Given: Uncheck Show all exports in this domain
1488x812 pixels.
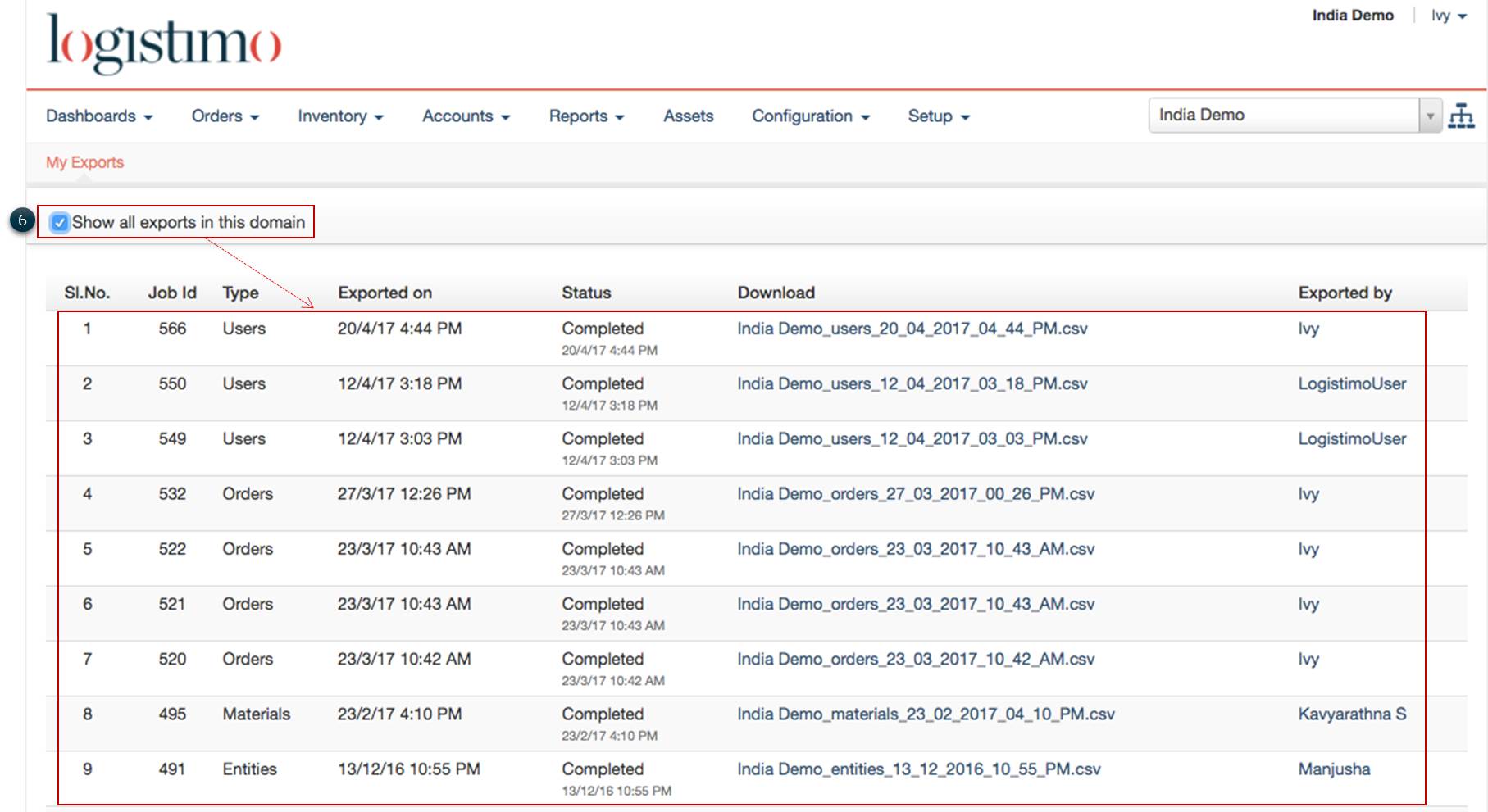Looking at the screenshot, I should [60, 222].
